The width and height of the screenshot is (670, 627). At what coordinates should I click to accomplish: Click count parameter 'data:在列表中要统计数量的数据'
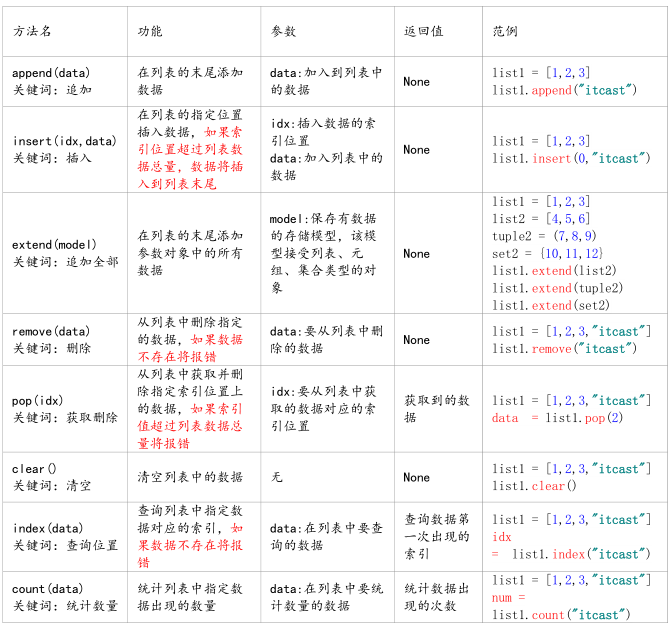(x=326, y=597)
